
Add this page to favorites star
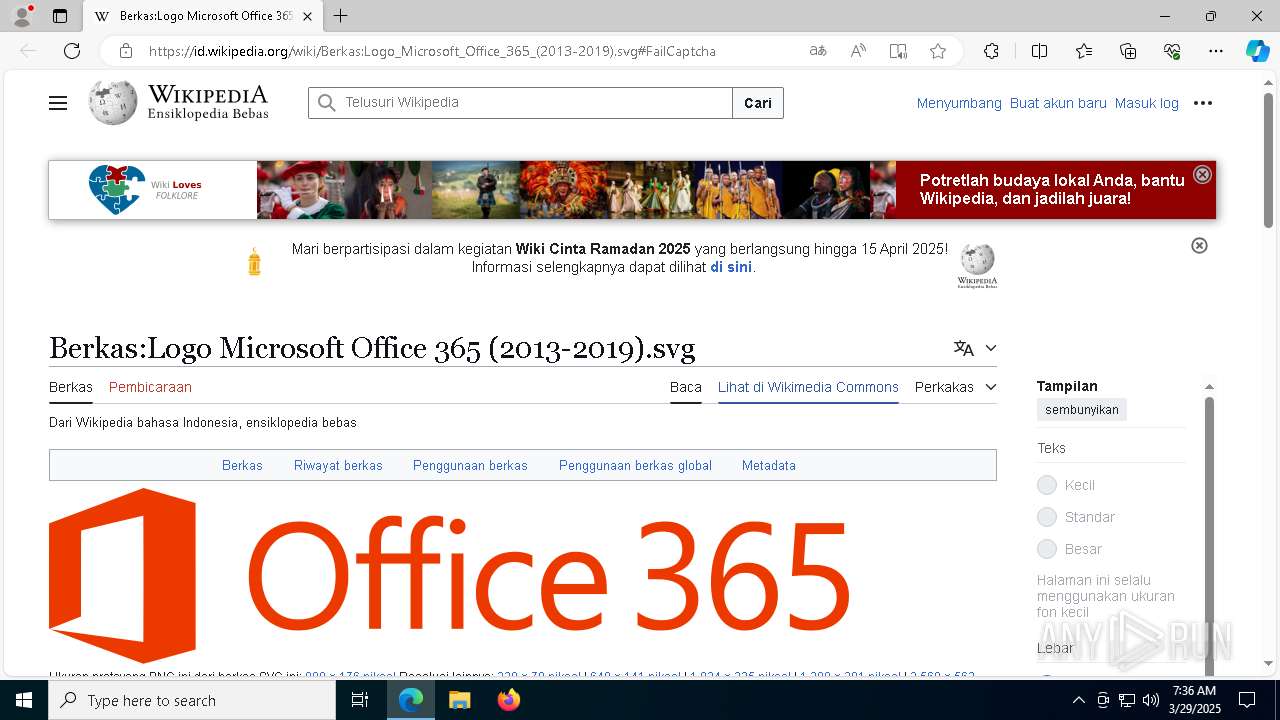[938, 51]
